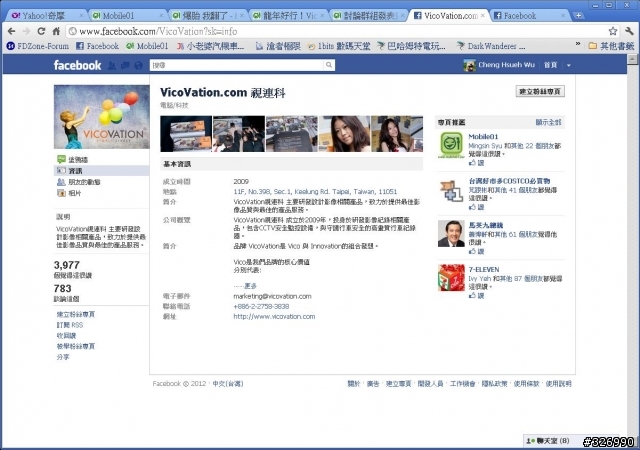
Task: Open friend activity item in left sidebar
Action: (x=78, y=182)
